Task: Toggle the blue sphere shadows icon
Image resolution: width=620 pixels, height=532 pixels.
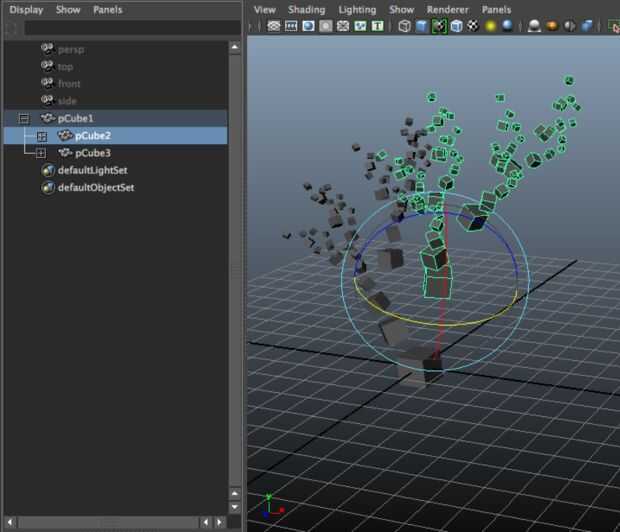Action: [x=507, y=26]
